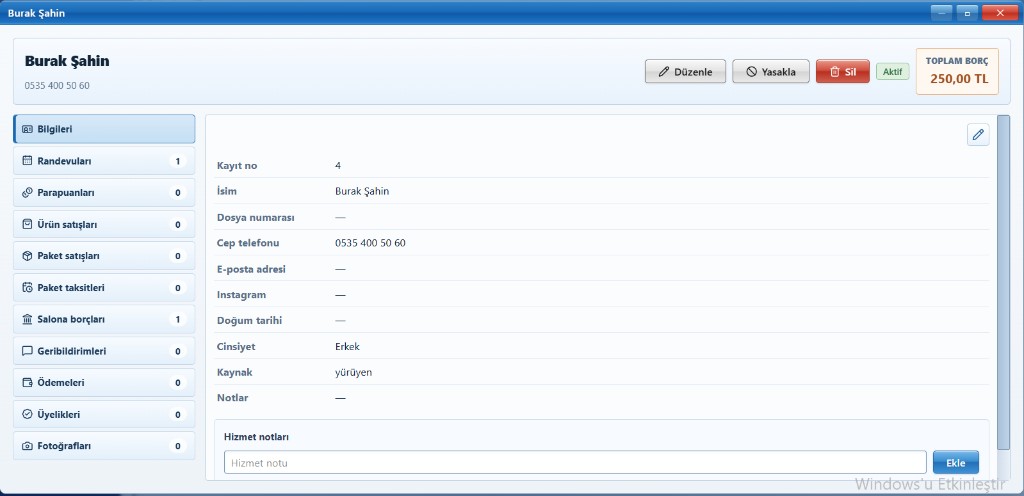Click the Salona borçları count badge 1

pyautogui.click(x=178, y=319)
